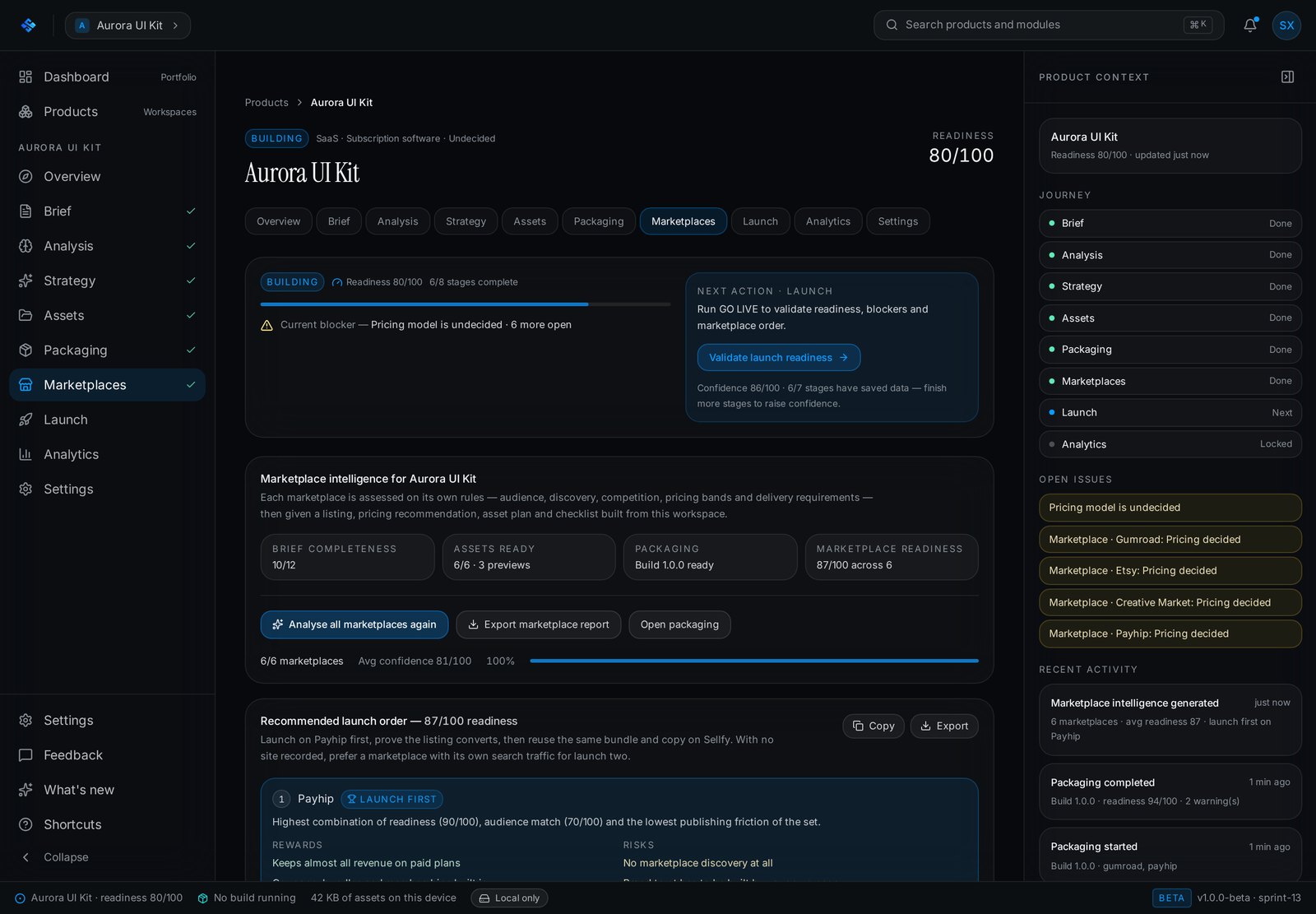1316x914 pixels.
Task: Collapse the Product Context panel icon
Action: 1287,77
